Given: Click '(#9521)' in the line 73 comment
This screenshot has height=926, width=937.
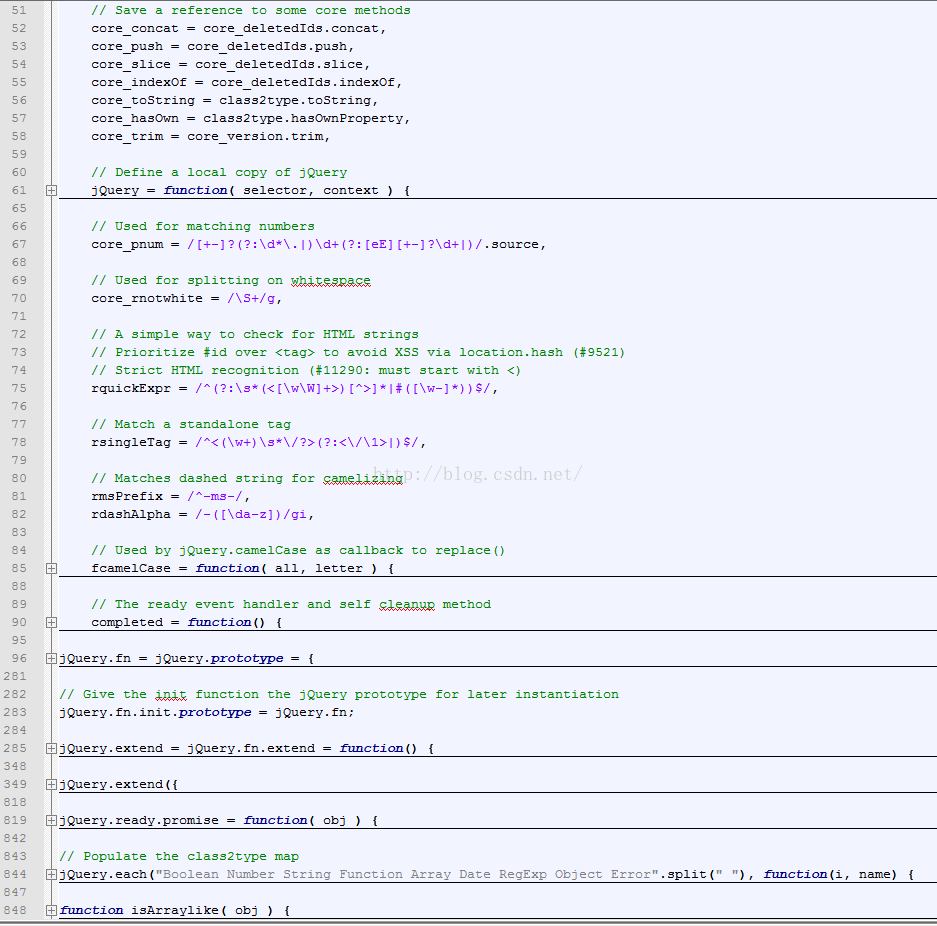Looking at the screenshot, I should [x=599, y=352].
